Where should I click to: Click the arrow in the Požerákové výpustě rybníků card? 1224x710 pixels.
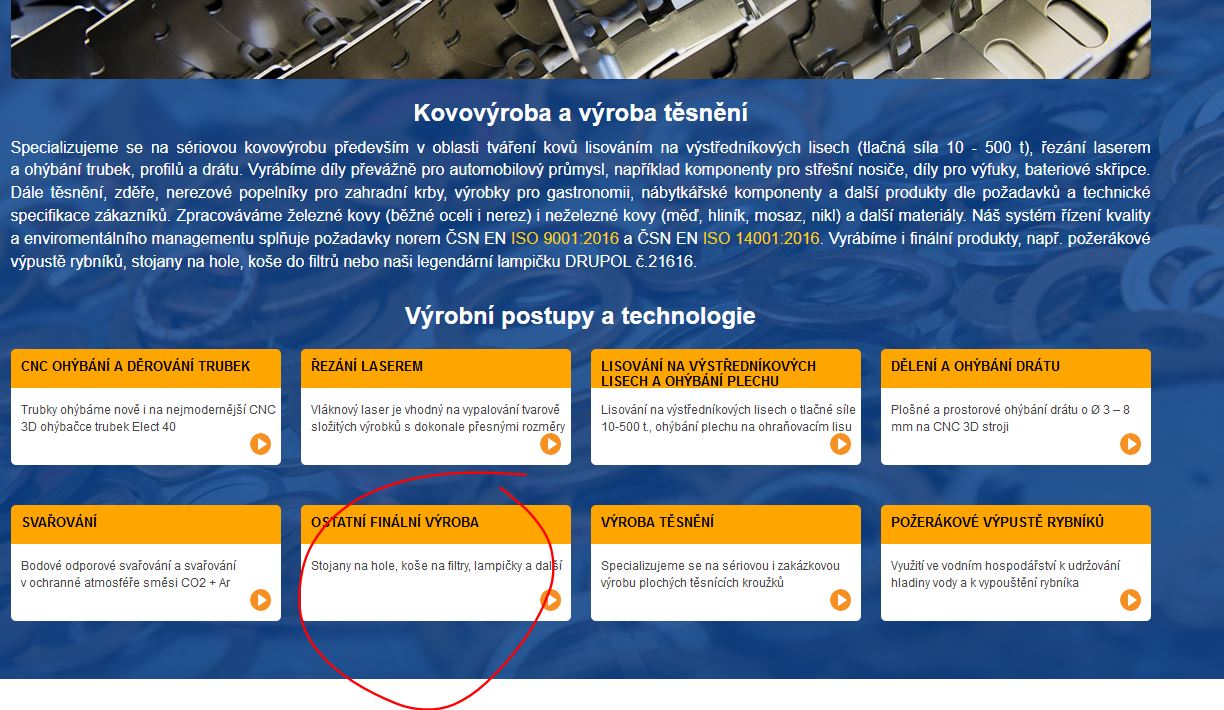click(1130, 600)
